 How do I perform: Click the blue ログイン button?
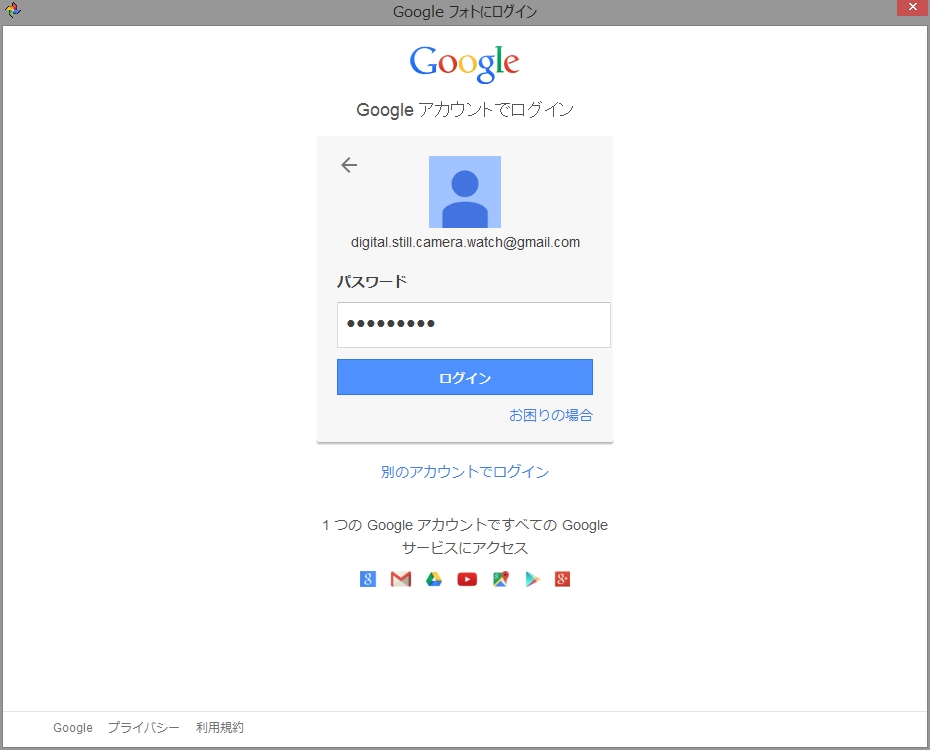pyautogui.click(x=465, y=377)
